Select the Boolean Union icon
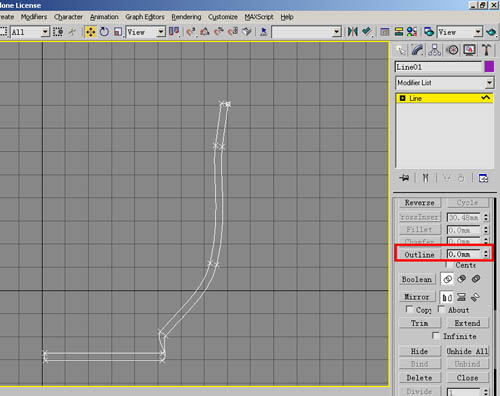This screenshot has height=396, width=500. (447, 279)
